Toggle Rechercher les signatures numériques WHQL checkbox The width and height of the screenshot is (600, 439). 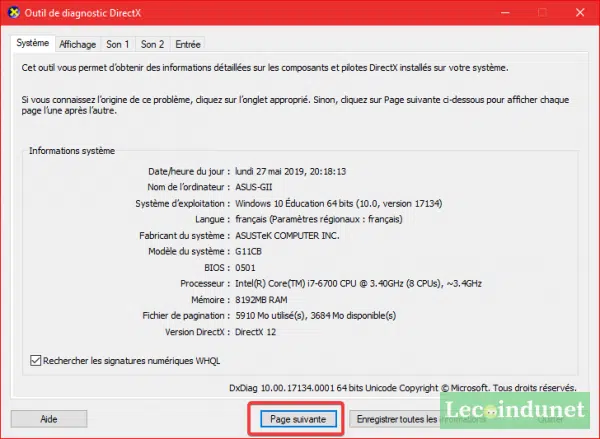click(36, 361)
